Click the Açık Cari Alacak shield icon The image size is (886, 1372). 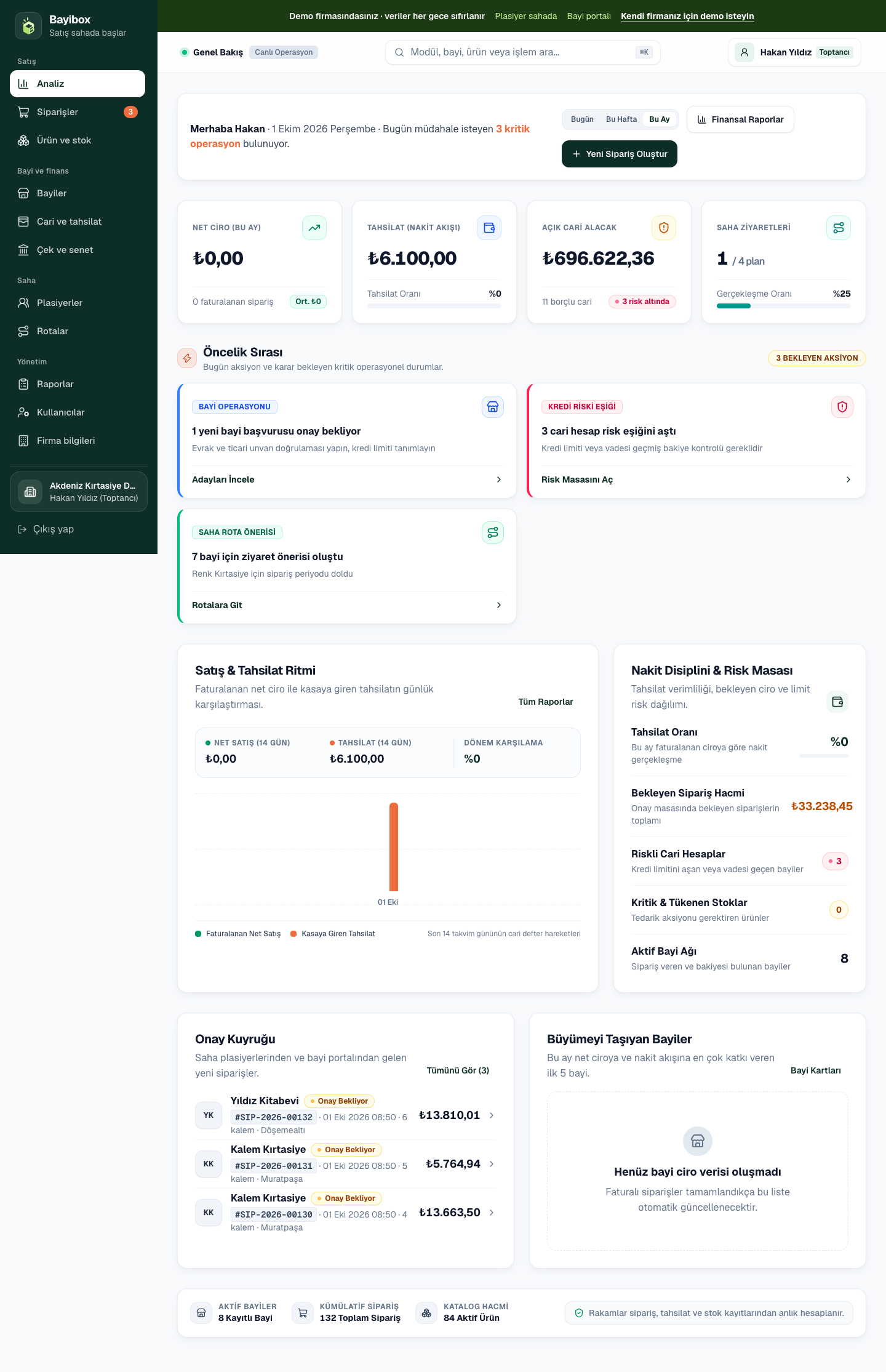[664, 228]
